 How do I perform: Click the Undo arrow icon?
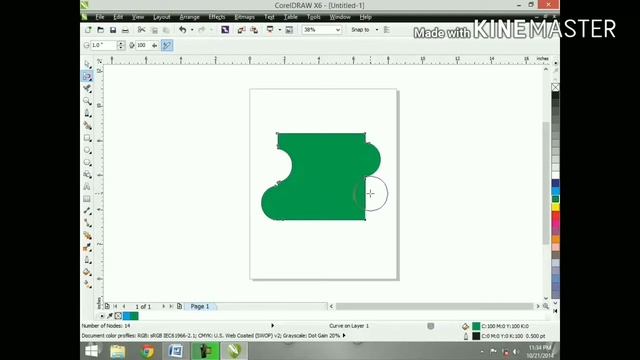point(183,30)
